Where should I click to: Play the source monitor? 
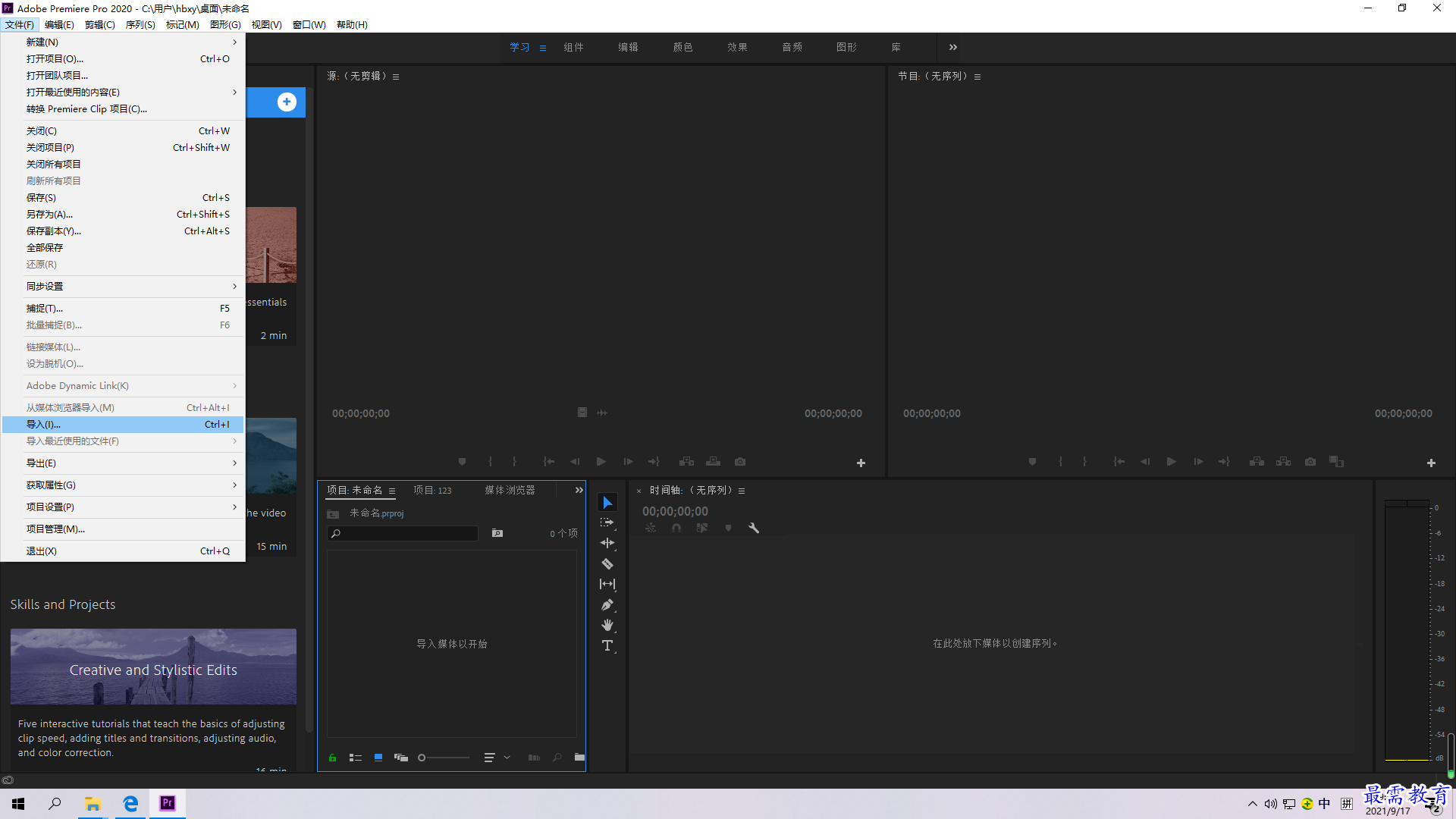pos(601,461)
